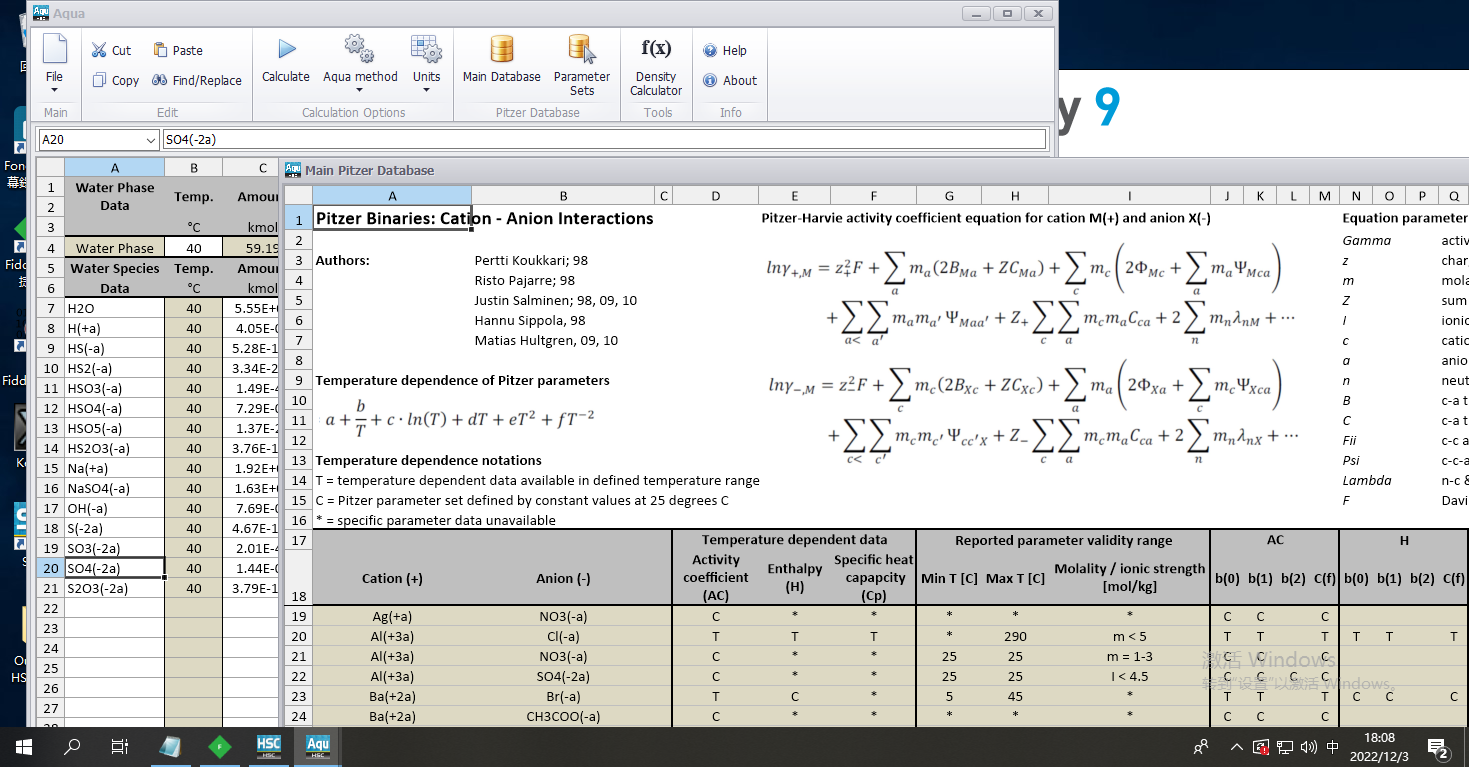Open the file-shaped app icon on the taskbar
Viewport: 1469px width, 767px height.
171,747
